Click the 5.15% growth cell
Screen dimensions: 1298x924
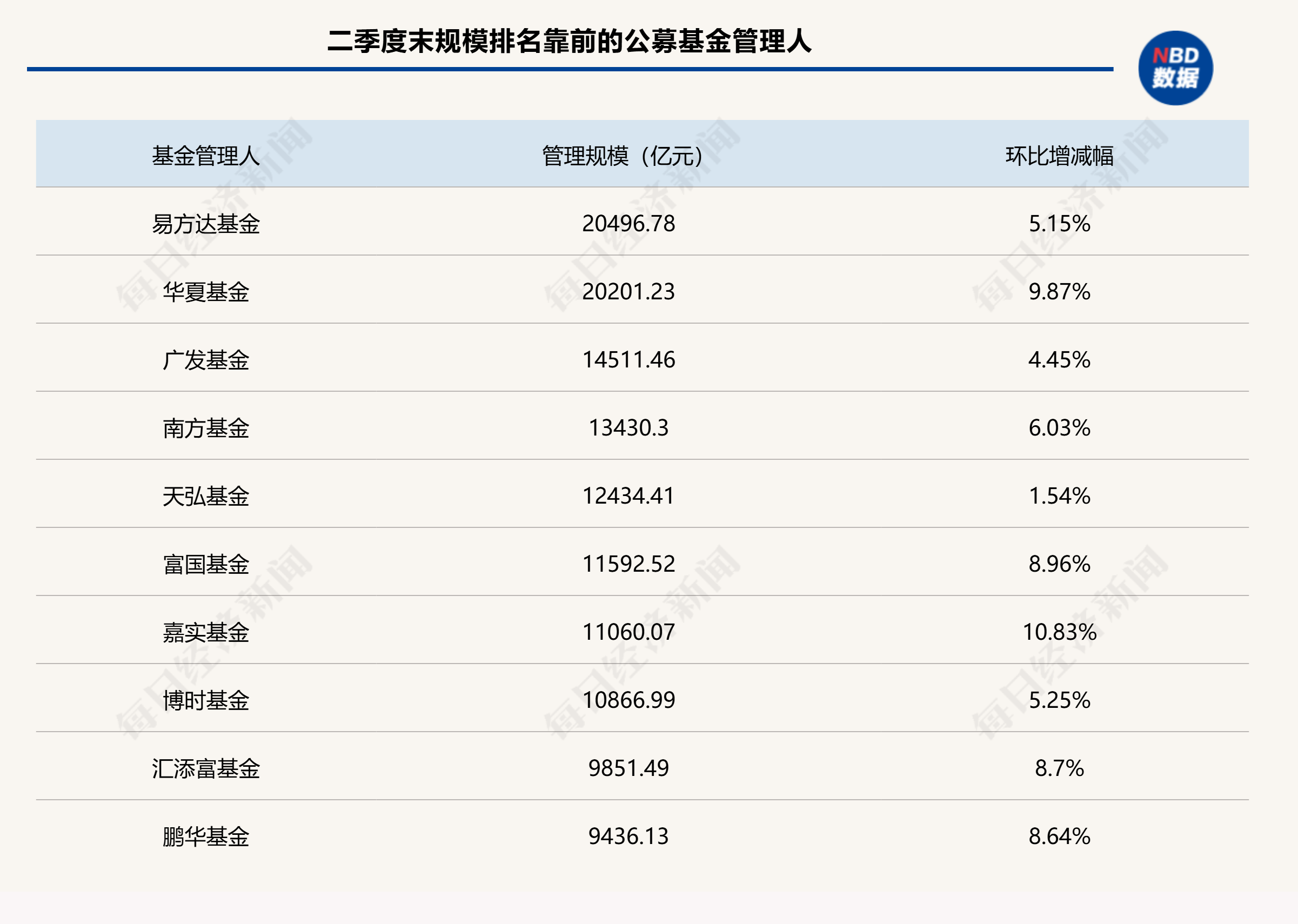(x=1059, y=224)
